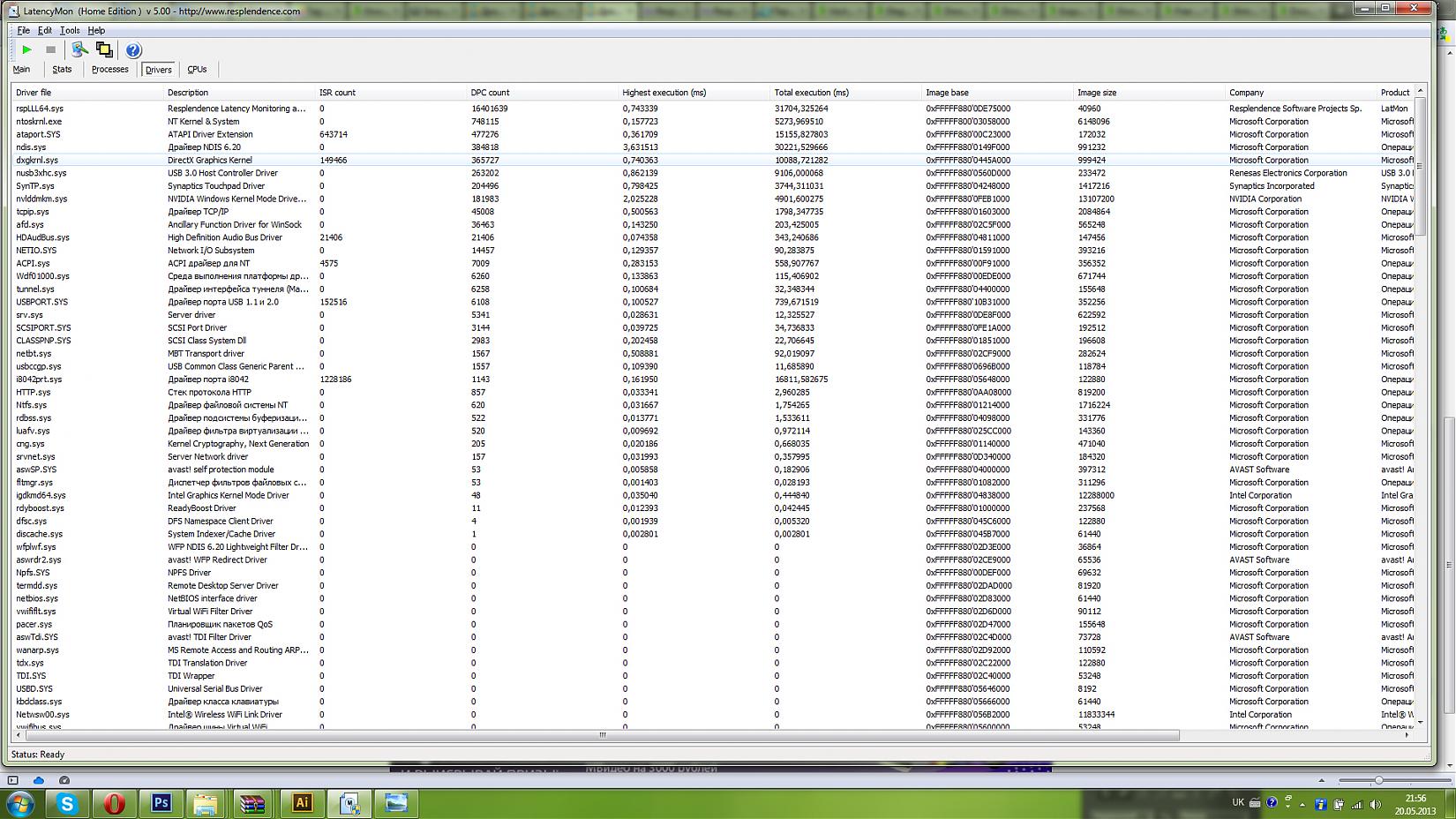The image size is (1456, 819).
Task: Click the yellow overlapping squares toolbar icon
Action: click(x=104, y=50)
